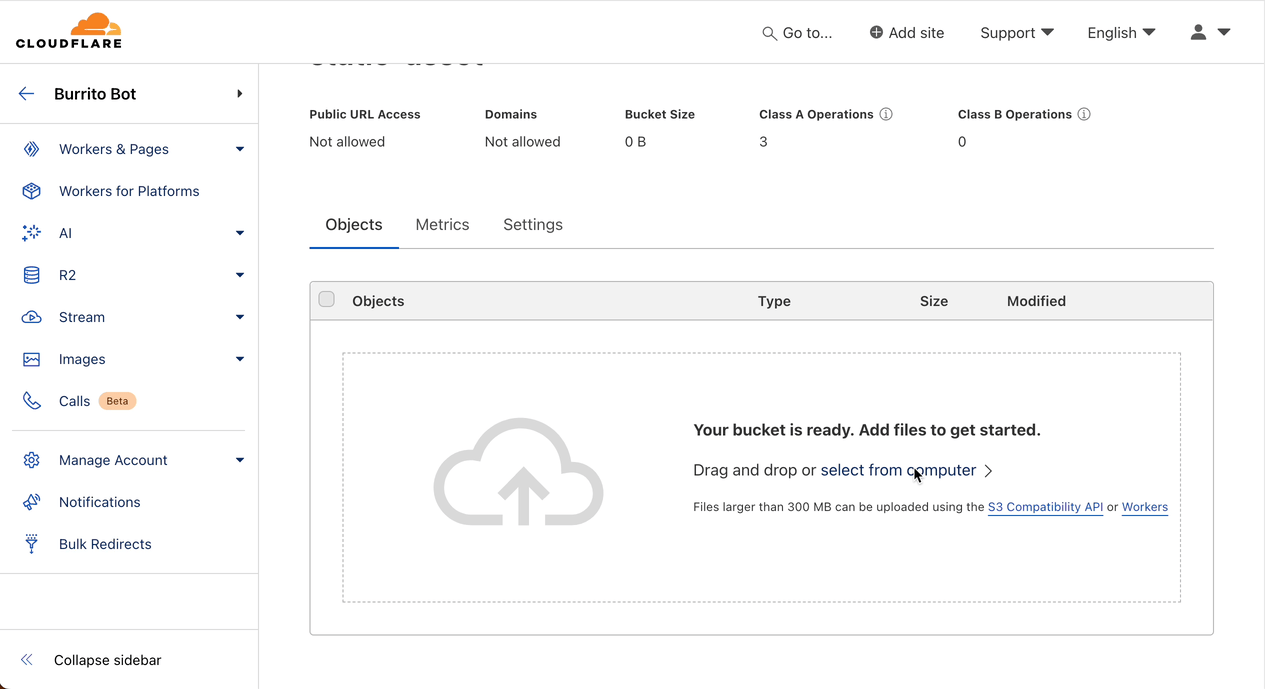This screenshot has height=689, width=1265.
Task: Toggle the select-all Objects checkbox
Action: (327, 300)
